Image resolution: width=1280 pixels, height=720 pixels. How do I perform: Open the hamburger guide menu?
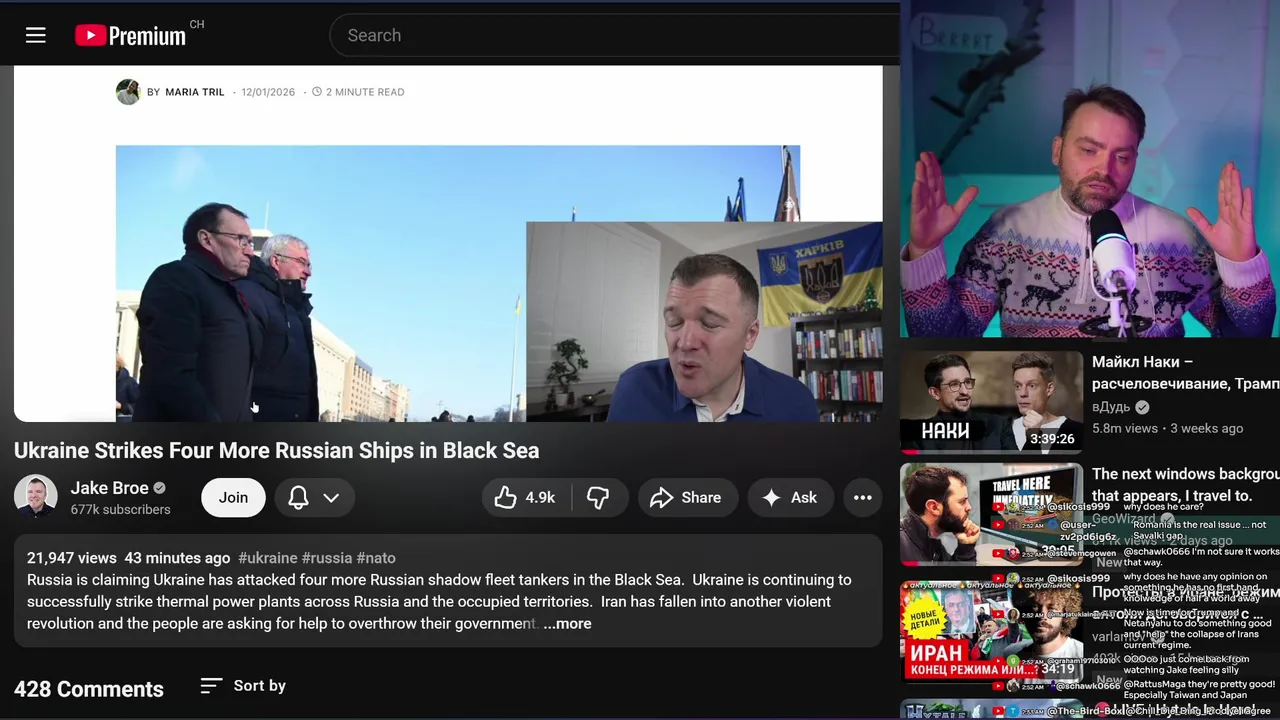click(36, 35)
